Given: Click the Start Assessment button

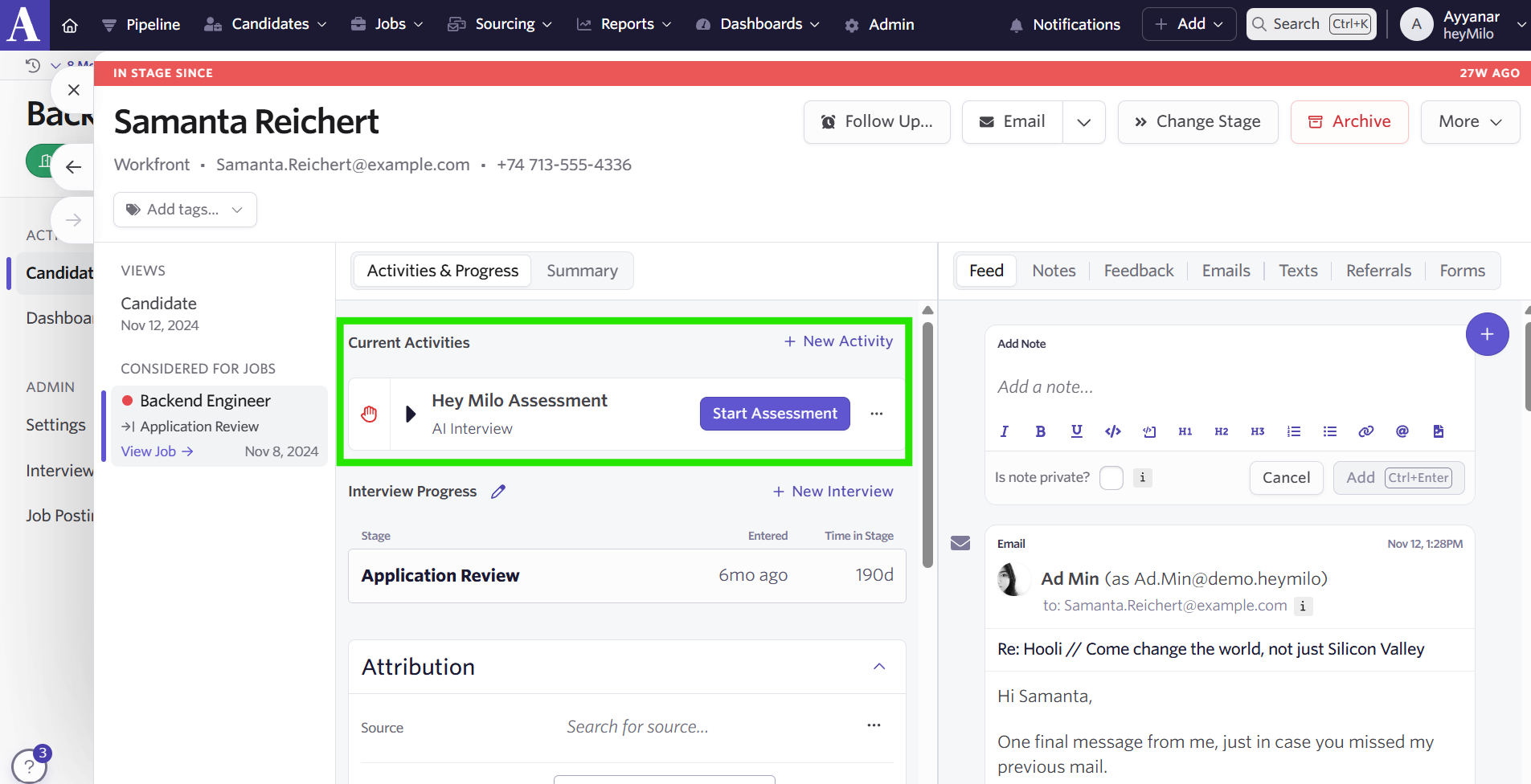Looking at the screenshot, I should click(774, 414).
